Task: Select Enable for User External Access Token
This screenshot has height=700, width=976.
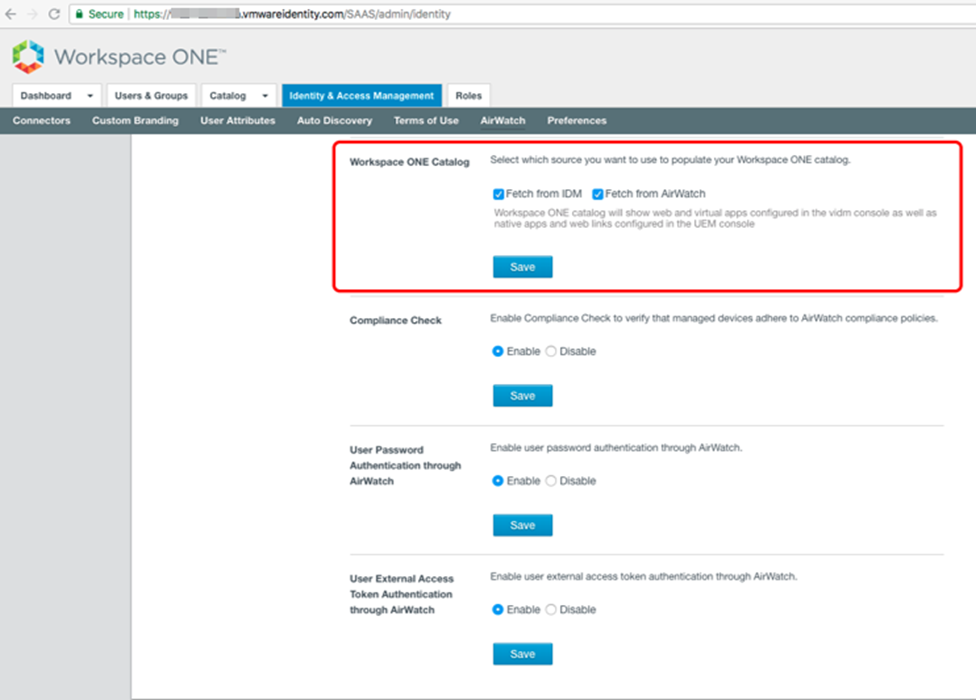Action: coord(498,610)
